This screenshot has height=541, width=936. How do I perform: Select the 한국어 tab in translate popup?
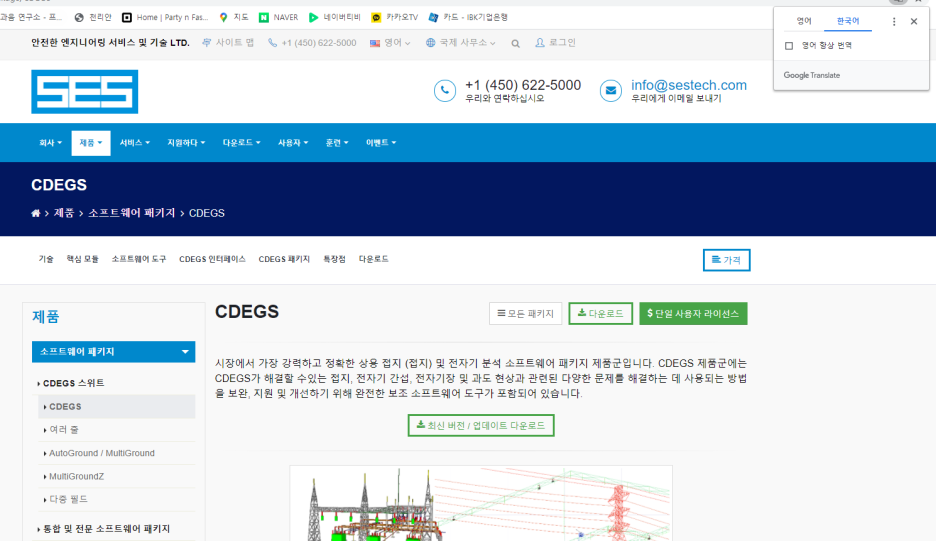click(x=848, y=21)
